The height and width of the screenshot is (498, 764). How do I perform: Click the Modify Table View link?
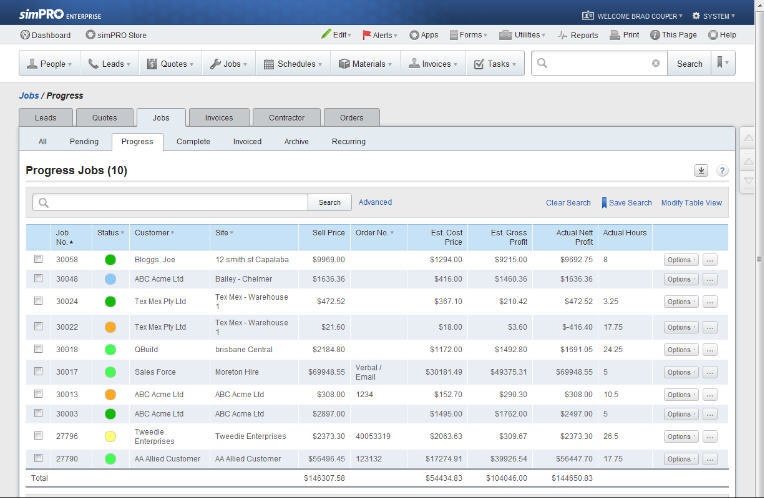(x=691, y=203)
